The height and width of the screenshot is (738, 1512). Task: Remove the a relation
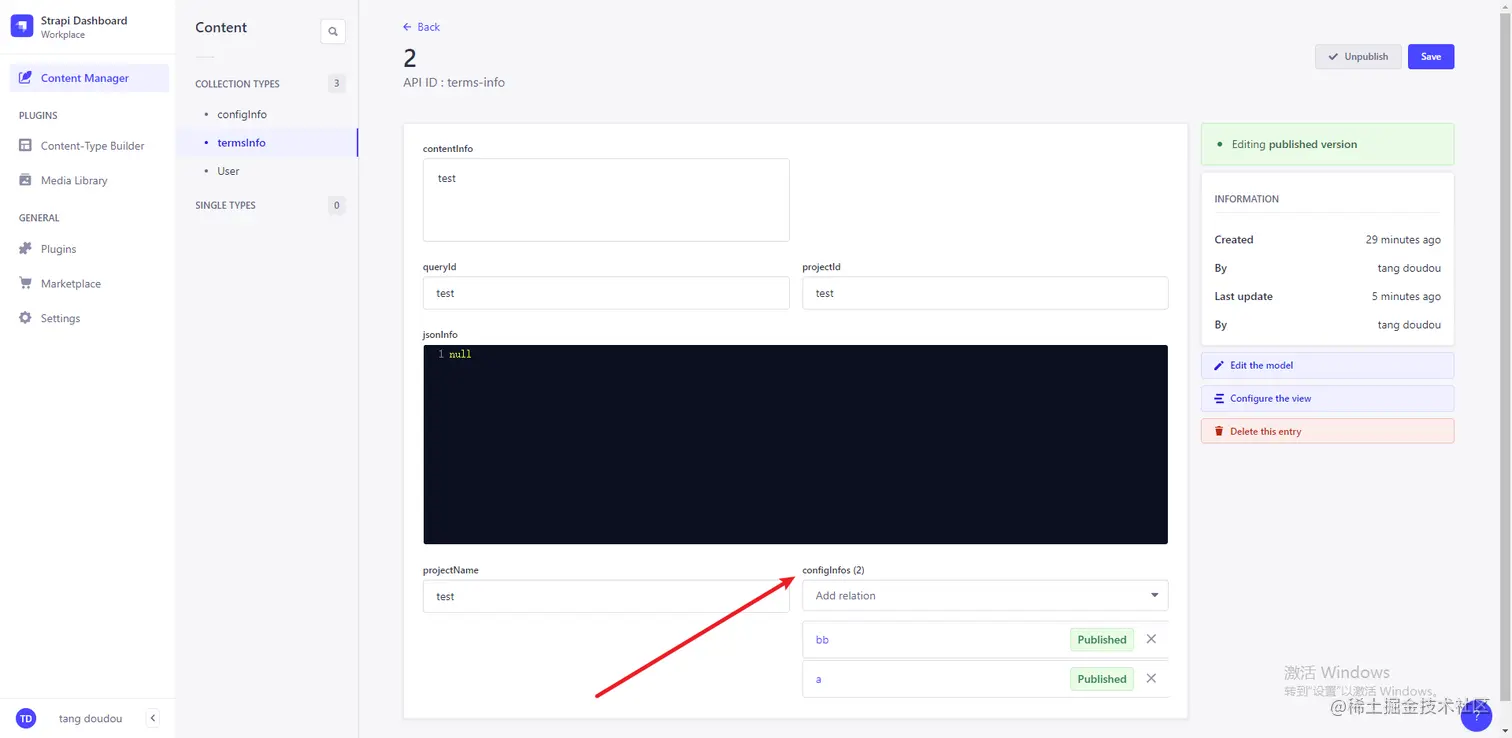1151,678
